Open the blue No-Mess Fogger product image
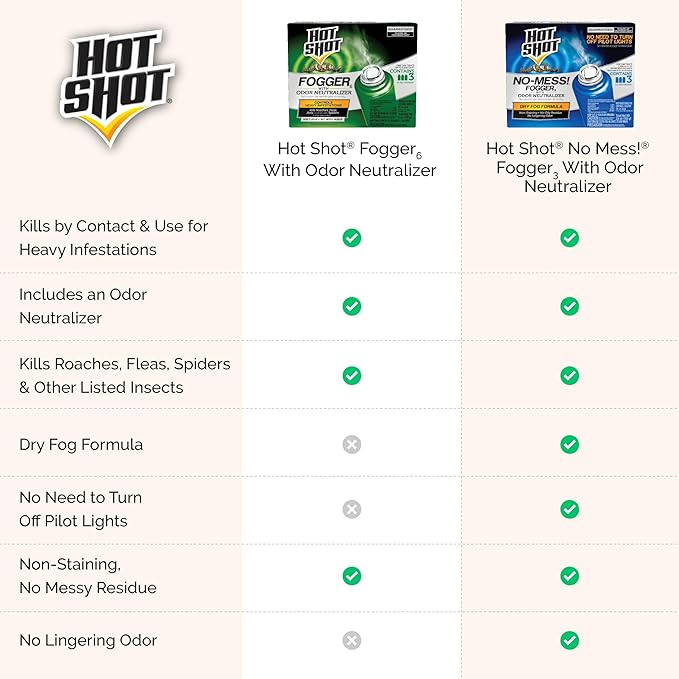This screenshot has height=679, width=679. click(569, 75)
